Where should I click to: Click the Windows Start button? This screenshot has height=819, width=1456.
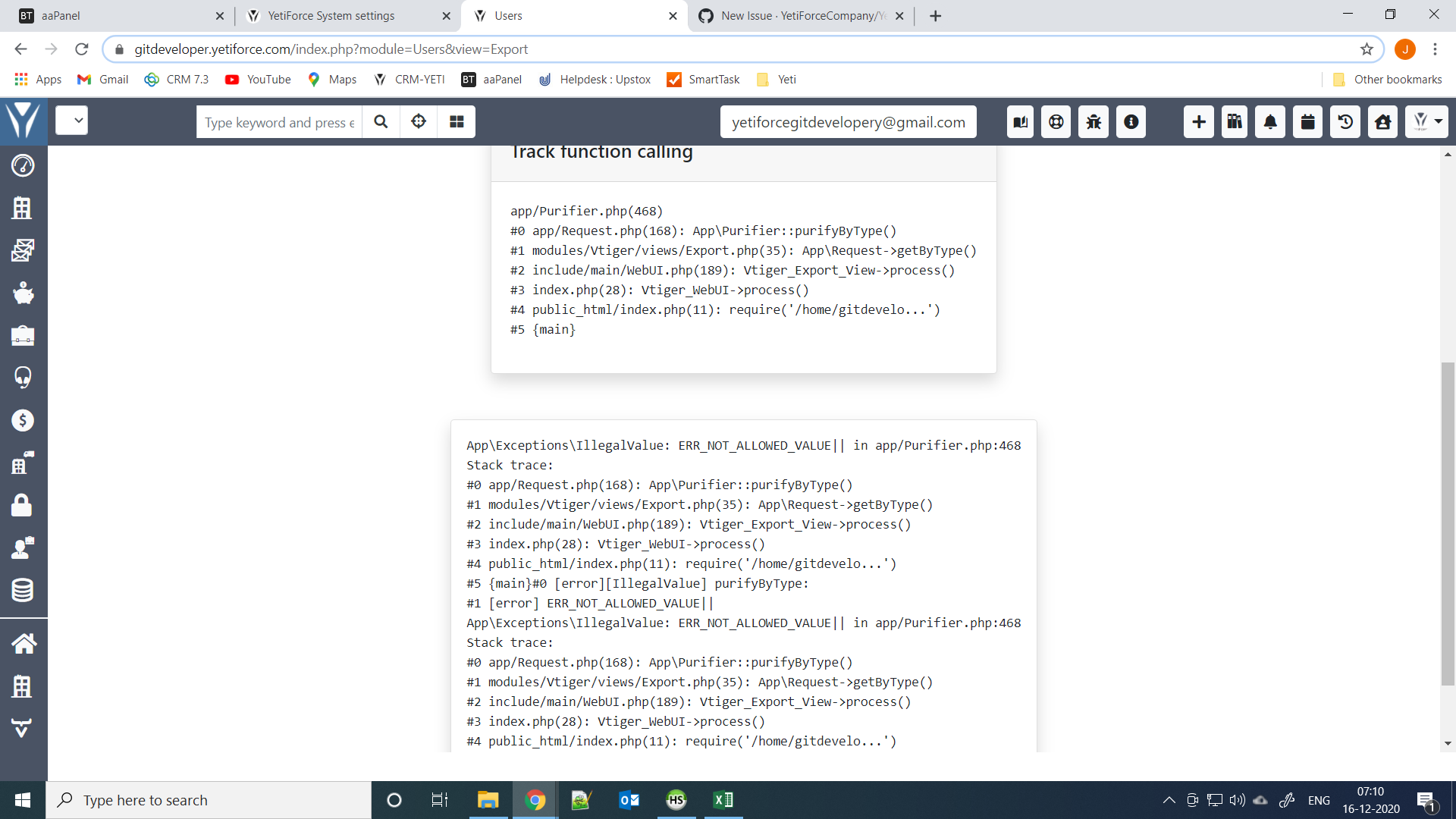tap(23, 800)
